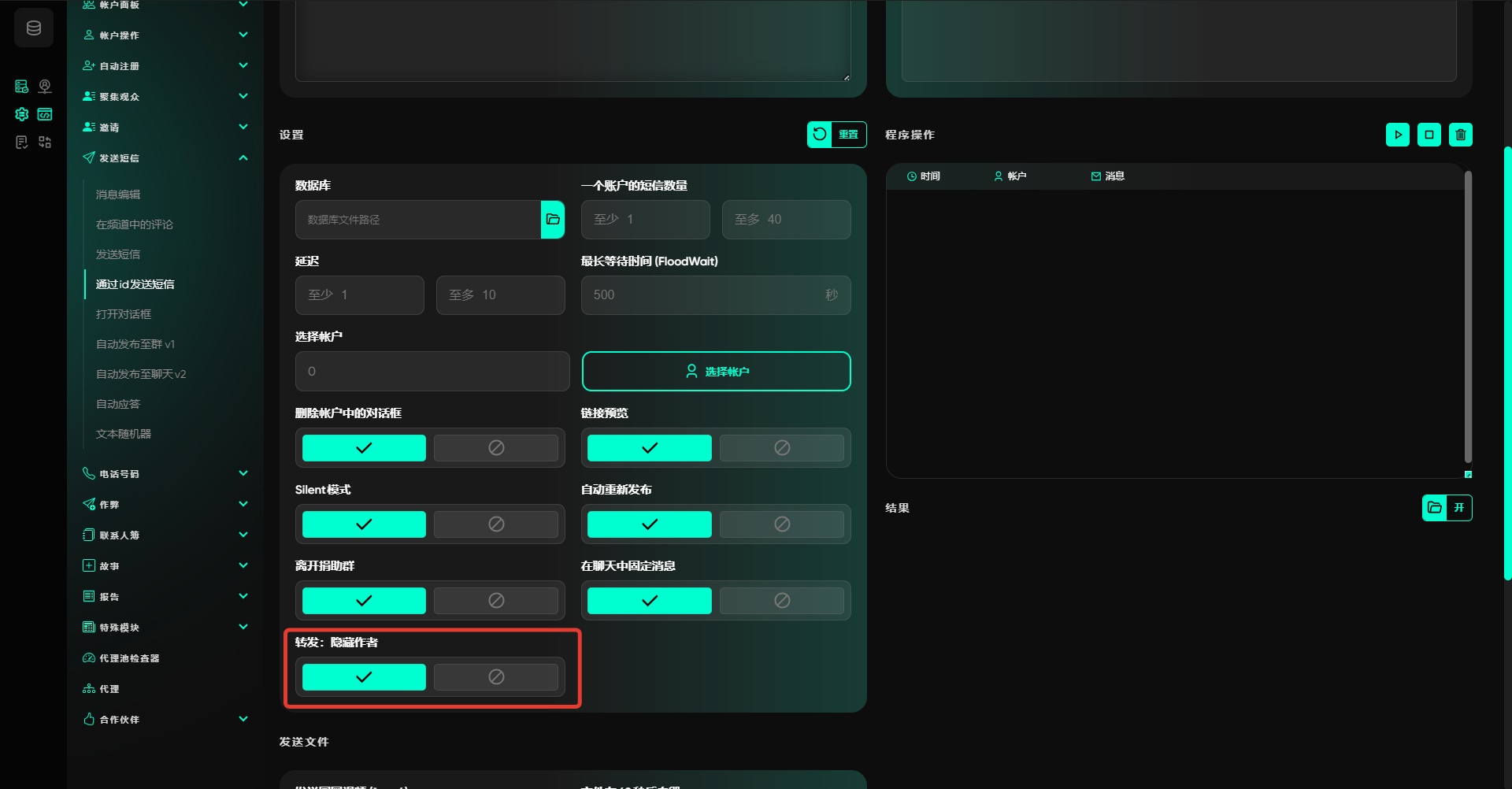Select 自动应答 in the sidebar
Screen dimensions: 1512x789
click(x=118, y=404)
